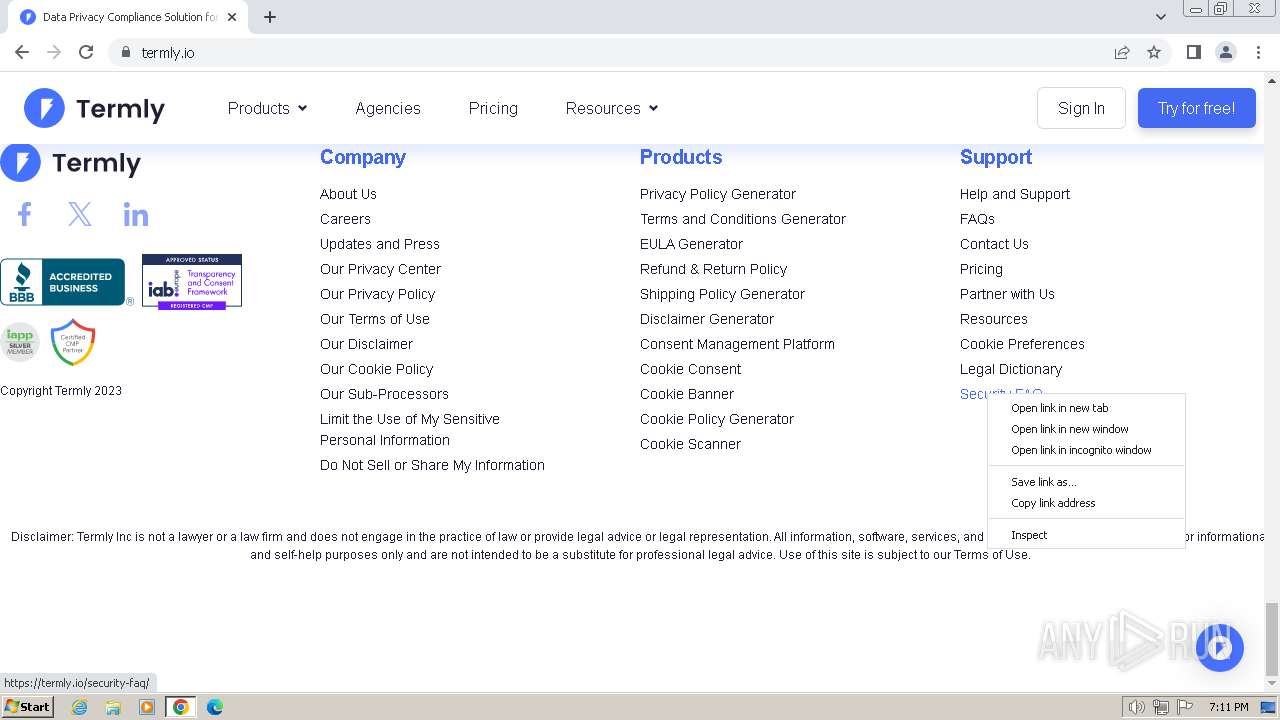Click the Sign In button
Image resolution: width=1280 pixels, height=720 pixels.
point(1081,108)
